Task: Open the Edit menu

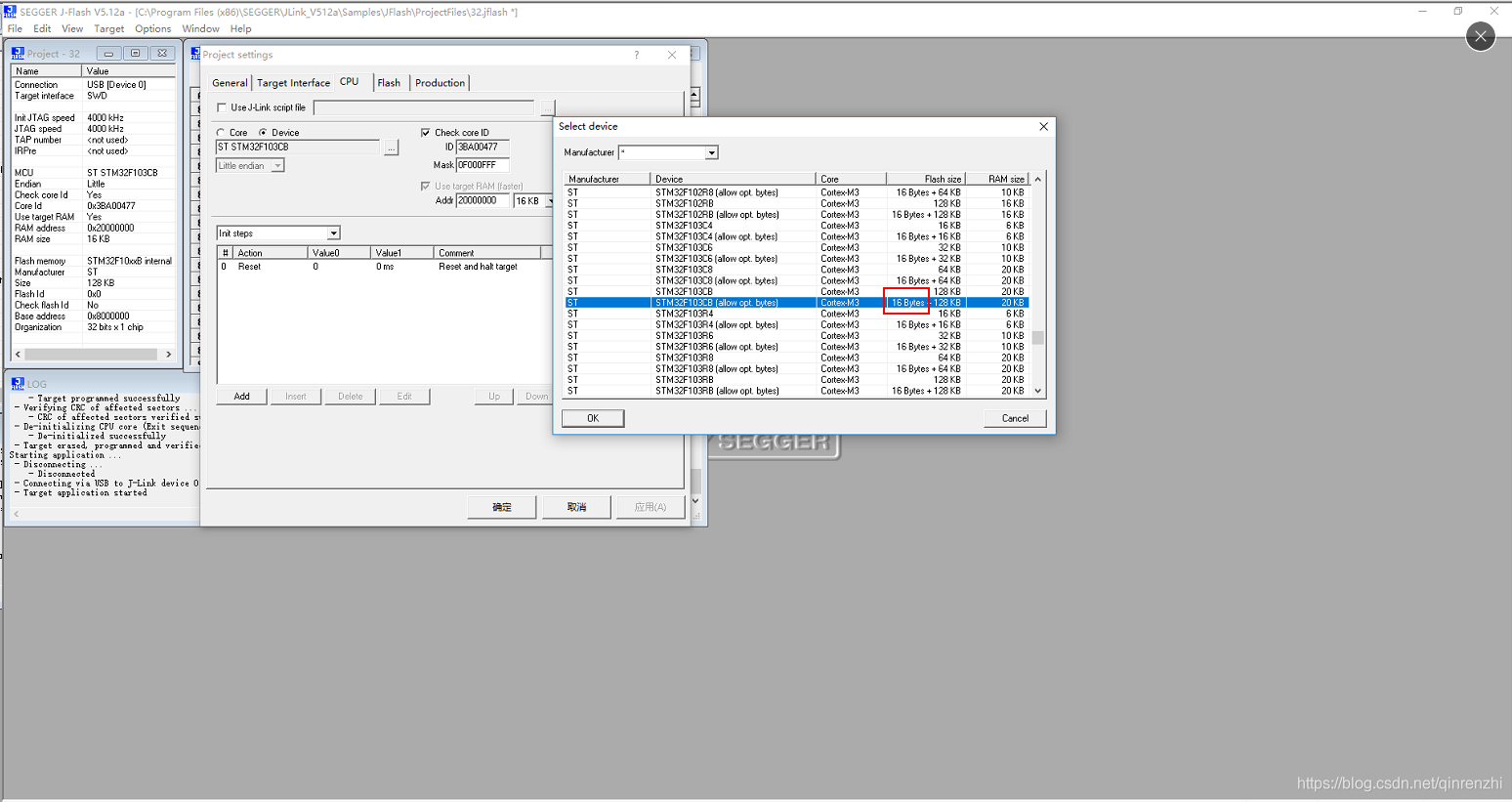Action: (42, 29)
